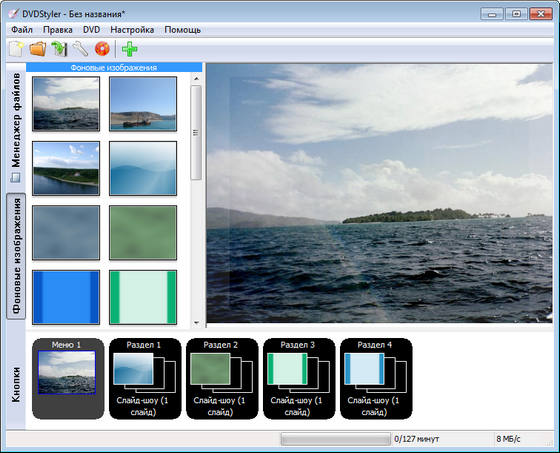Click the green plus add-file icon
560x453 pixels.
click(129, 49)
